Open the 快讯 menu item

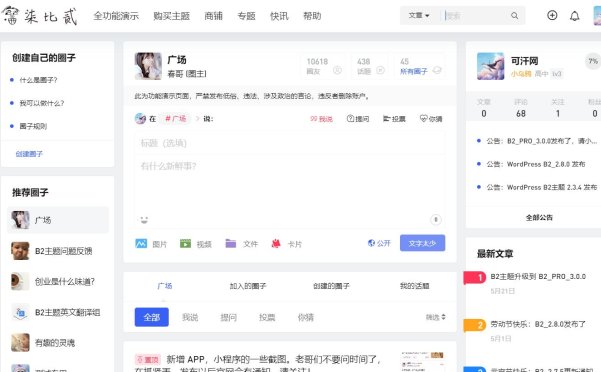[279, 16]
